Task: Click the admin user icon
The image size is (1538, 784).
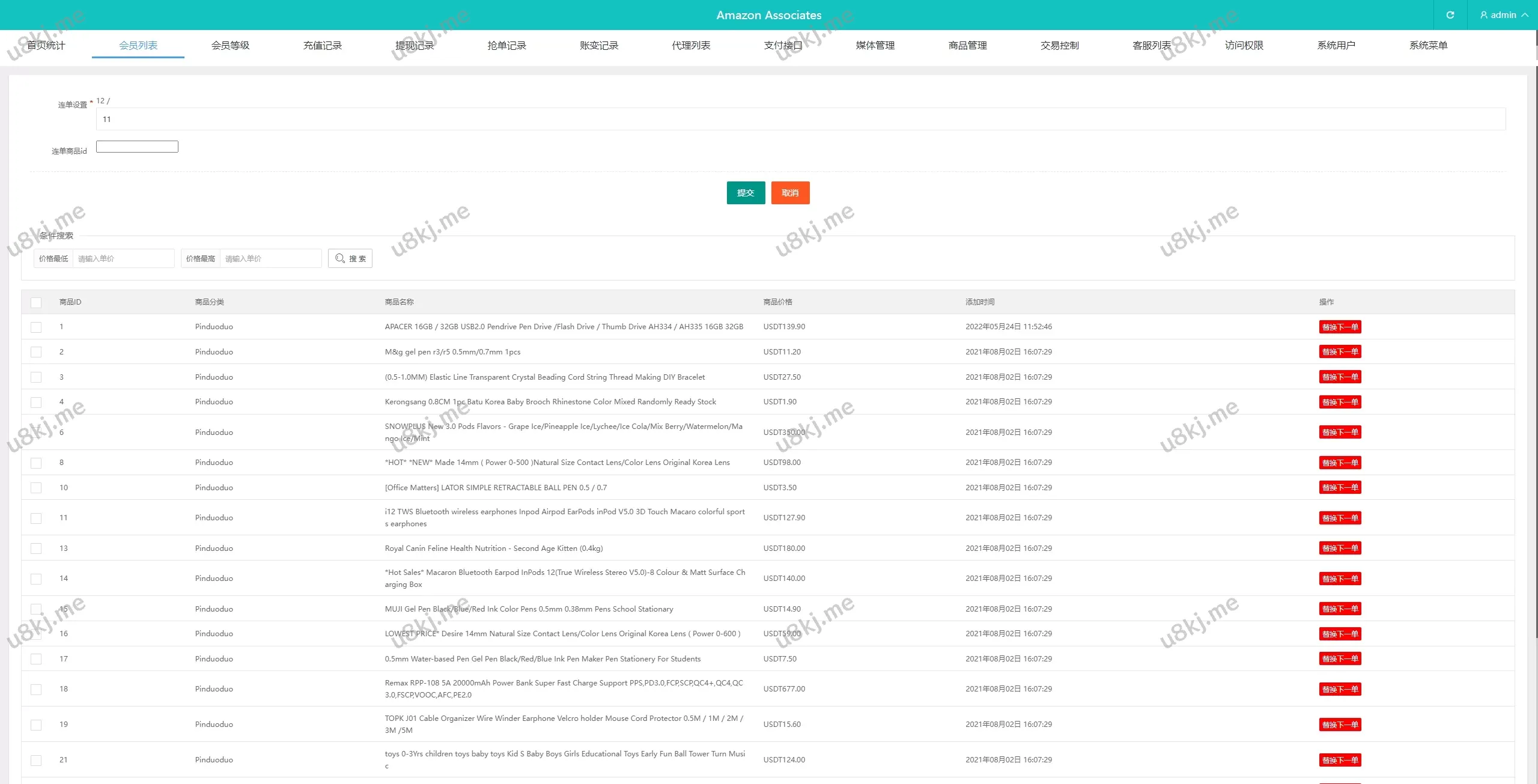Action: click(x=1484, y=15)
